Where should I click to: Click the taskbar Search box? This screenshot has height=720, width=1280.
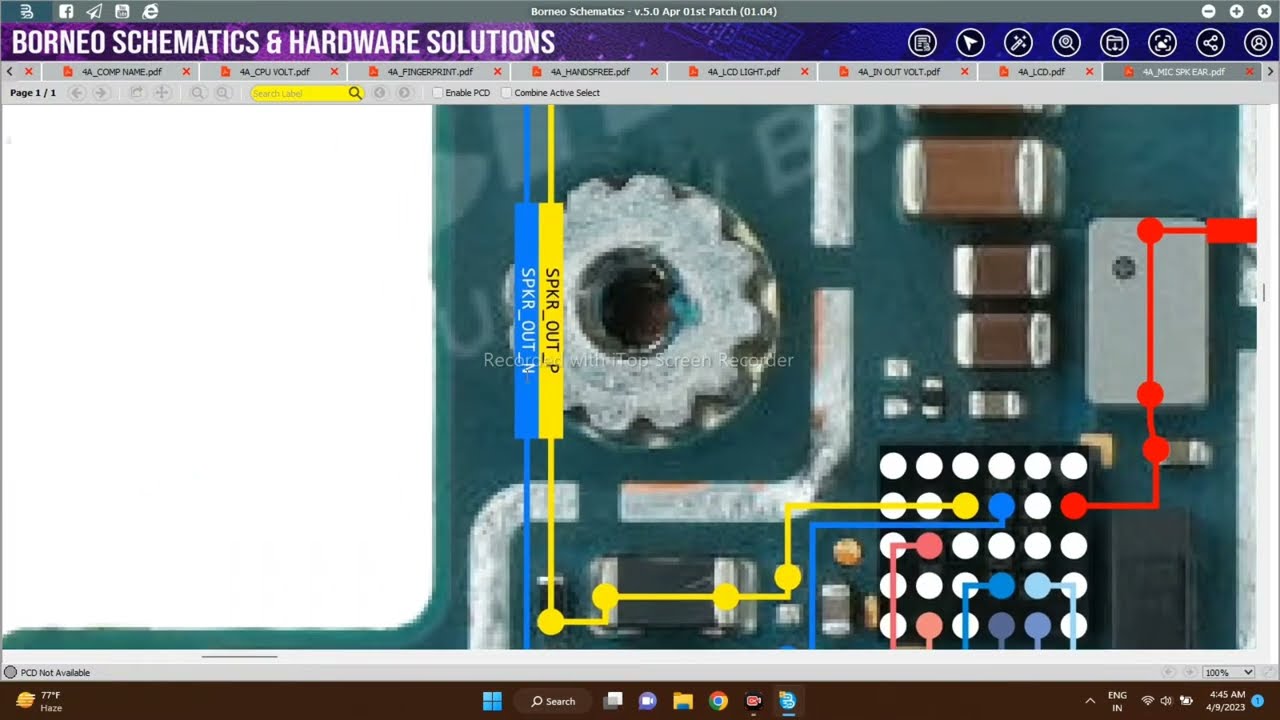pos(553,701)
